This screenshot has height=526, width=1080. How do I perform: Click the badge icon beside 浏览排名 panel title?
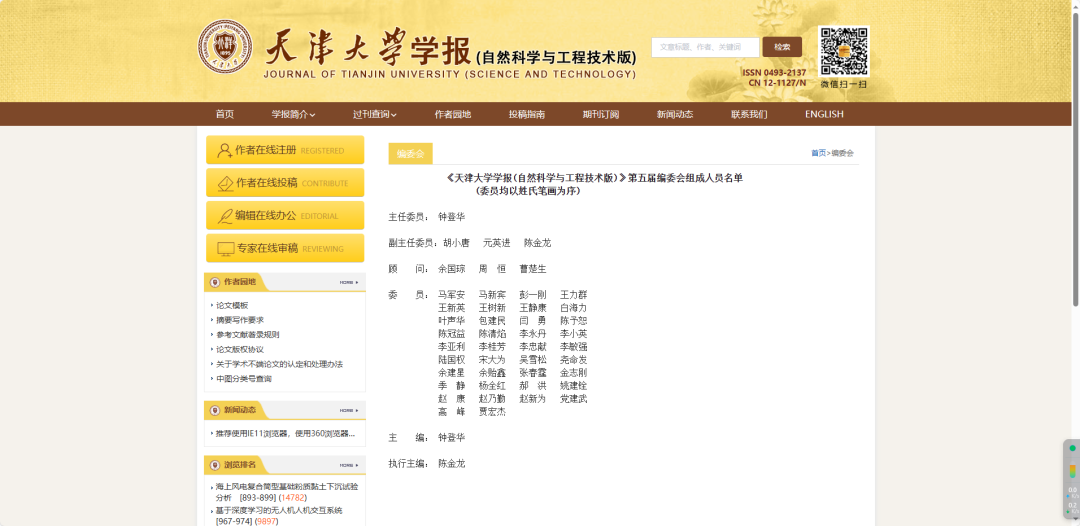(x=214, y=465)
